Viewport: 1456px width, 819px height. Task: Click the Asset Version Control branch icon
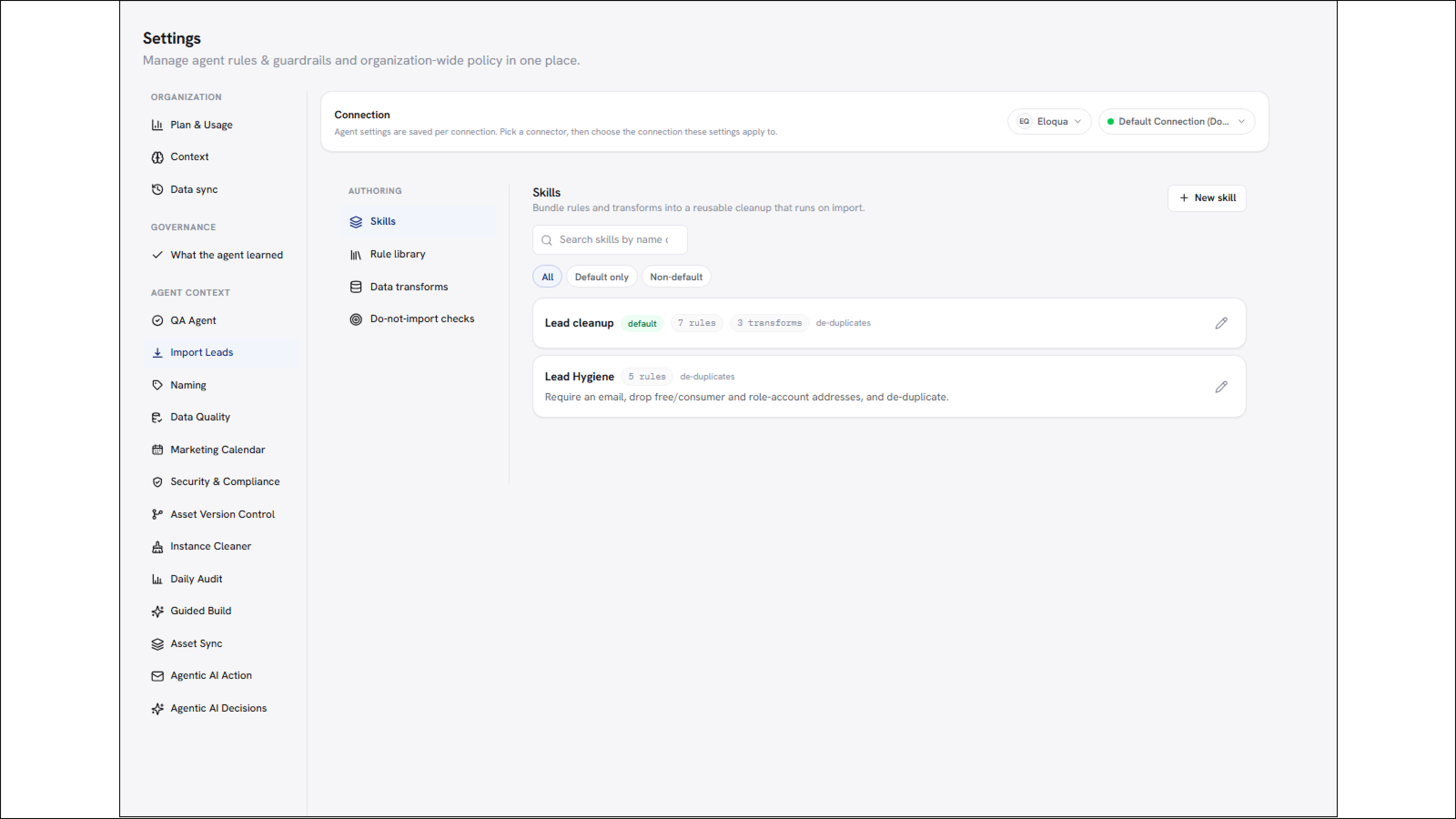coord(157,514)
